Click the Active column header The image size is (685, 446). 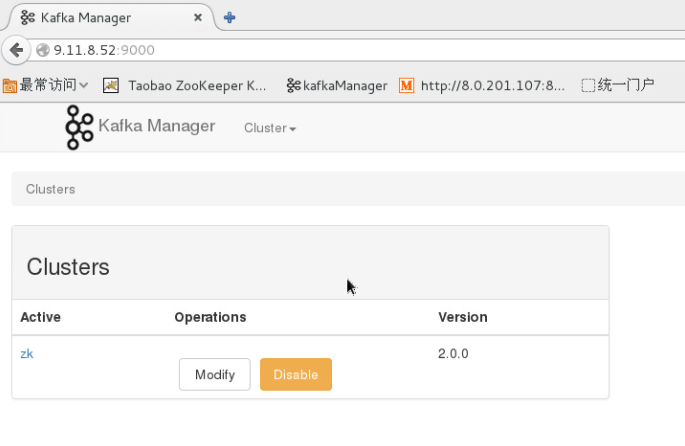[40, 317]
